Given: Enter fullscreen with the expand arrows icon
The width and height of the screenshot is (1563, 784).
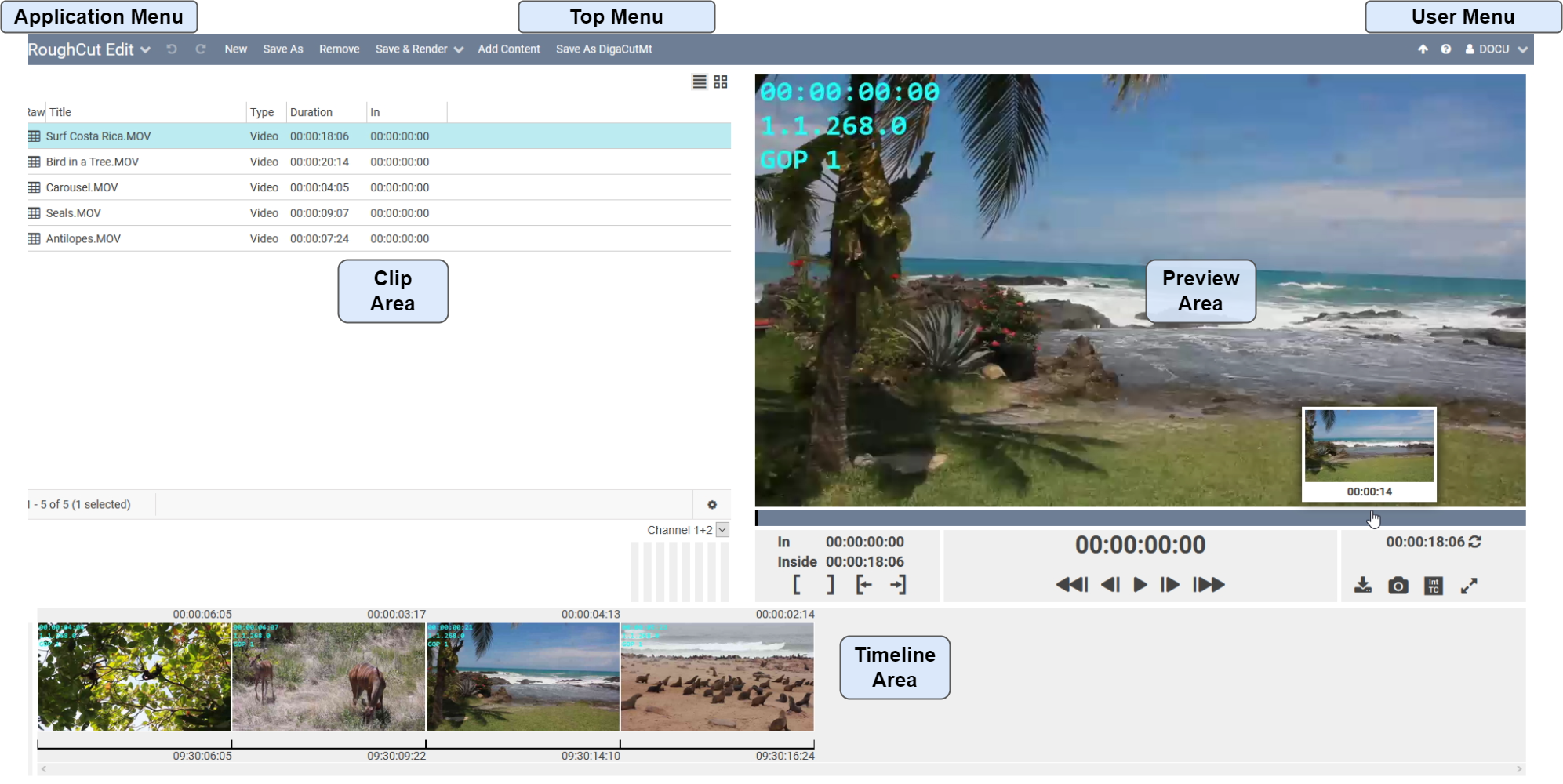Looking at the screenshot, I should point(1469,586).
